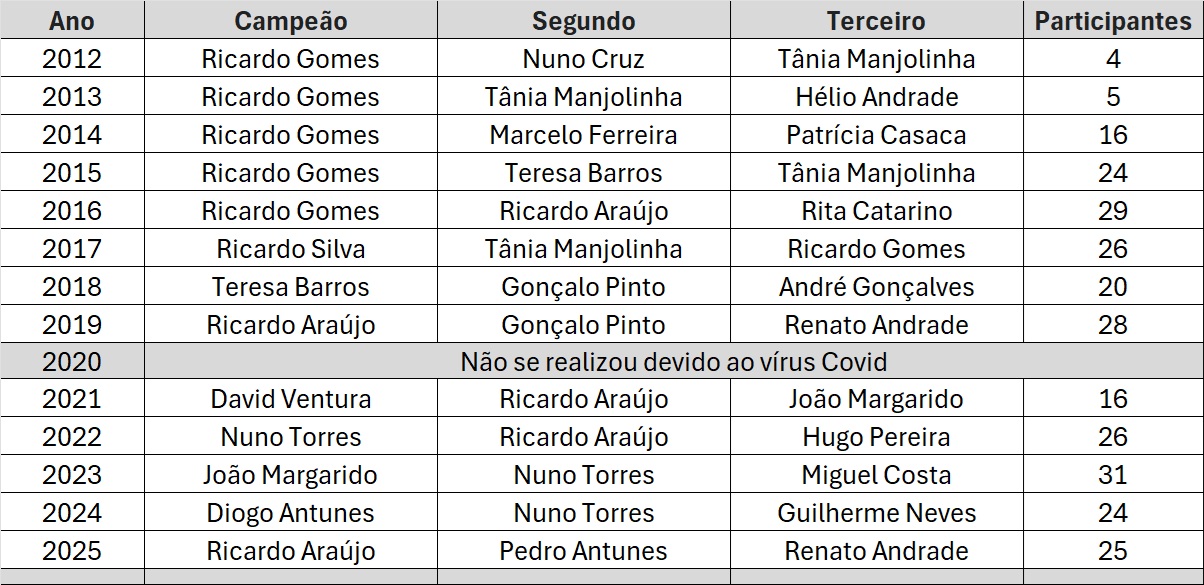Click the Terceiro header cell
1204x585 pixels.
coord(876,21)
